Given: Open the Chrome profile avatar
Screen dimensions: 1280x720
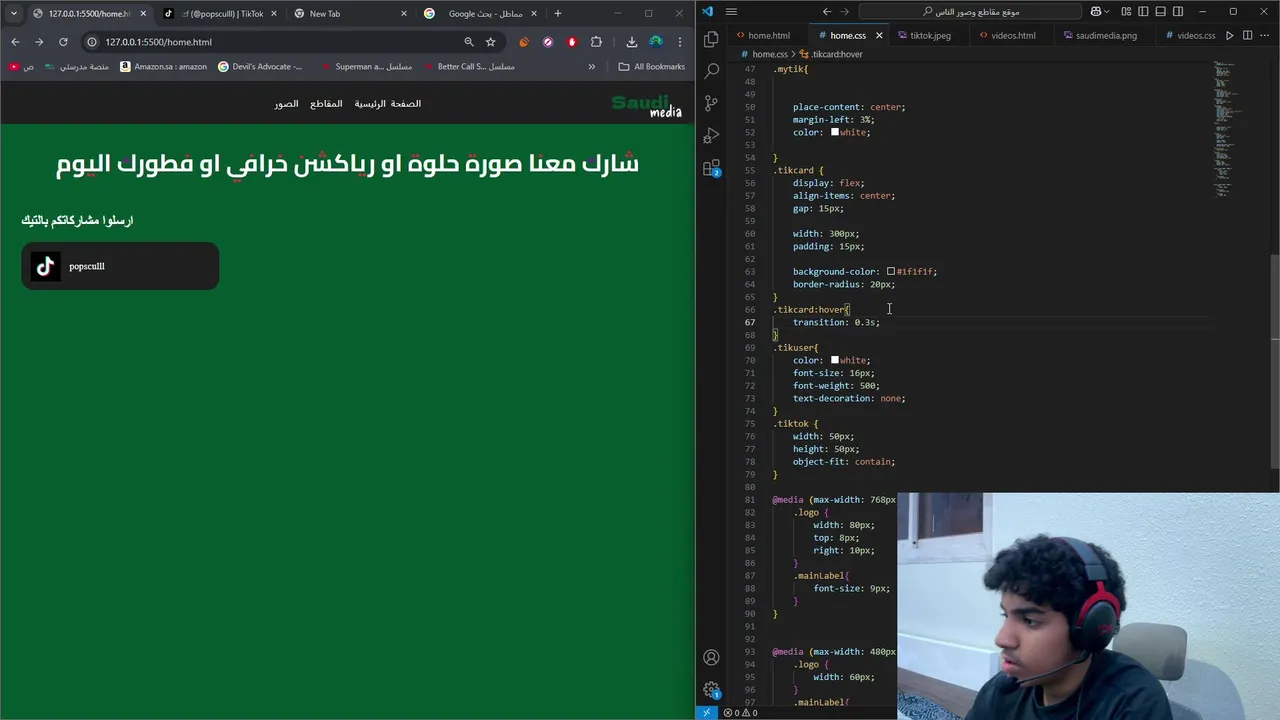Looking at the screenshot, I should 656,42.
